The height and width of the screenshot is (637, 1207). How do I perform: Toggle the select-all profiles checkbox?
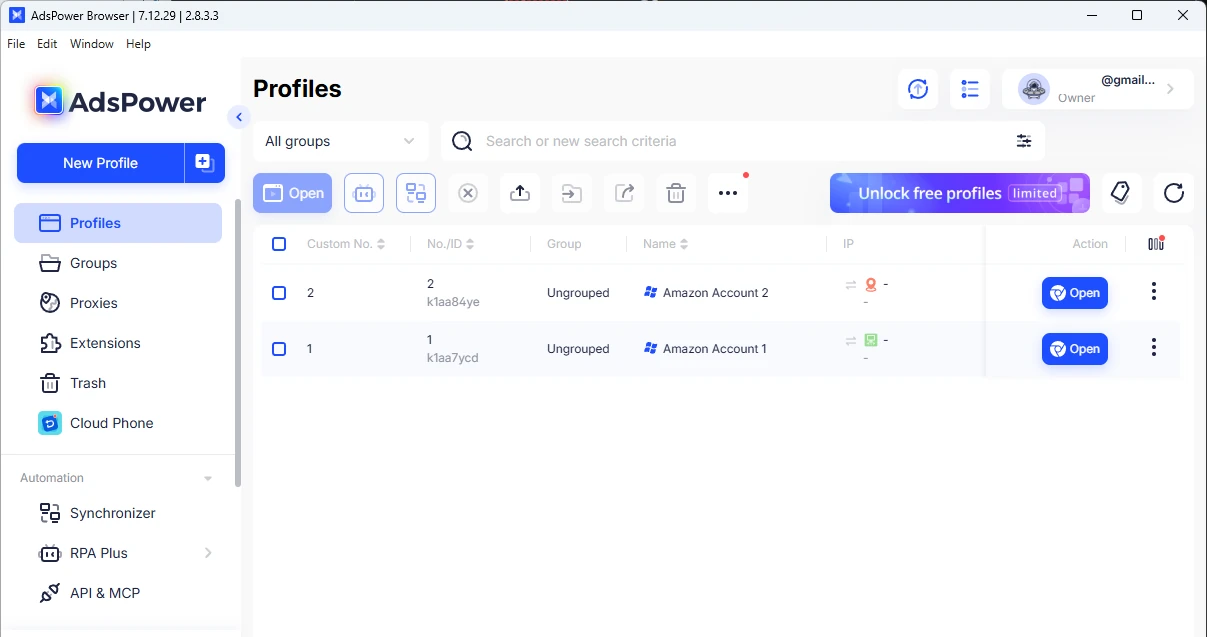pos(279,244)
